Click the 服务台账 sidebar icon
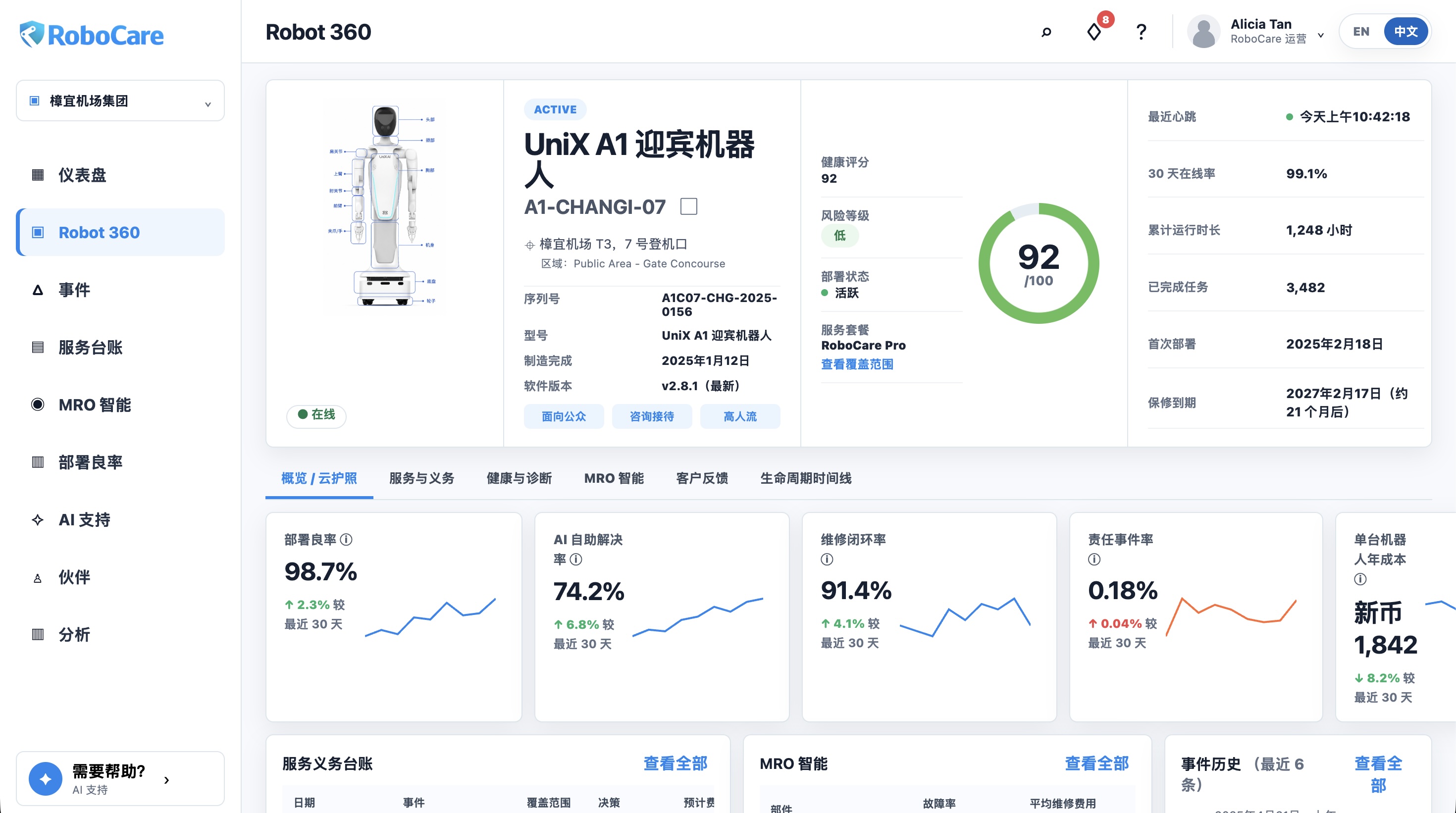1456x813 pixels. click(38, 347)
